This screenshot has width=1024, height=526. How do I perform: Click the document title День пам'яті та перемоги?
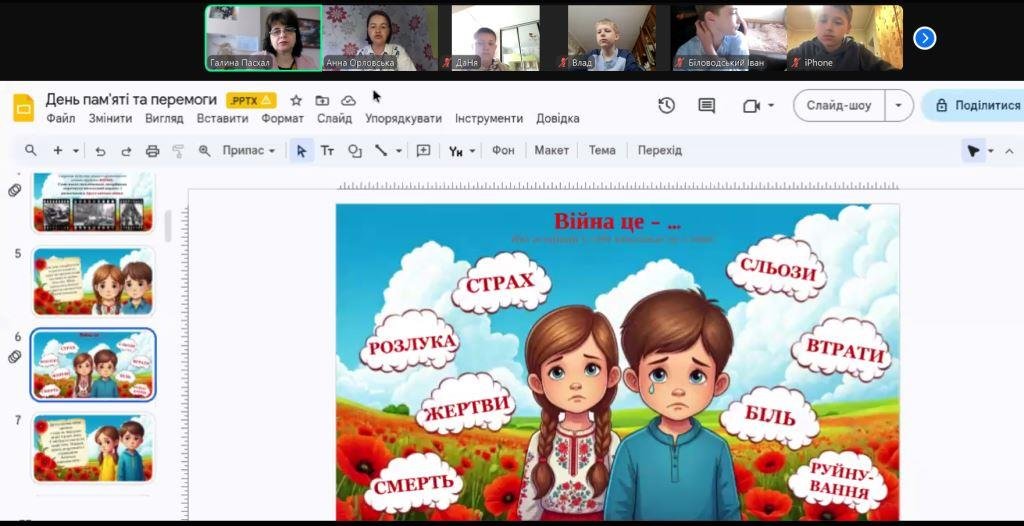click(x=131, y=100)
